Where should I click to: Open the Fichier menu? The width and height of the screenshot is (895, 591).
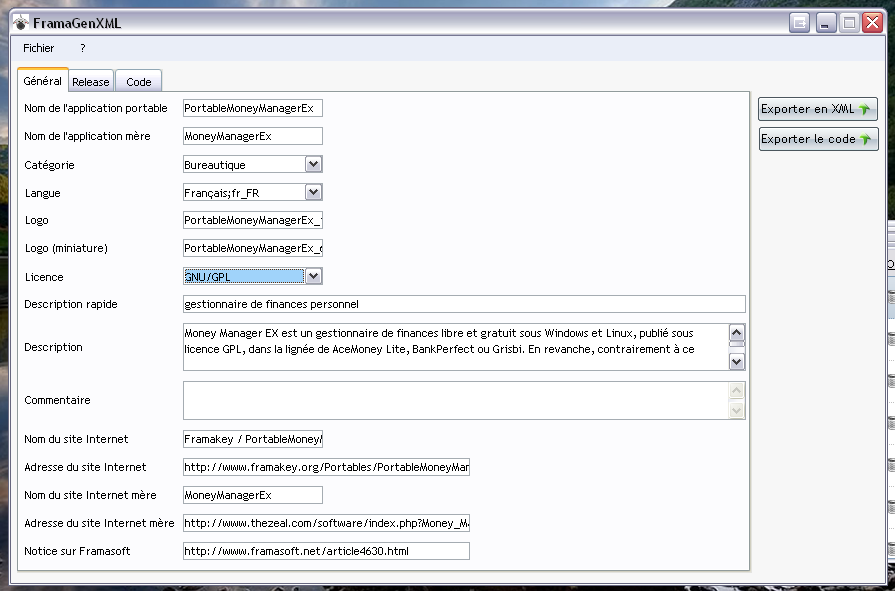[38, 48]
